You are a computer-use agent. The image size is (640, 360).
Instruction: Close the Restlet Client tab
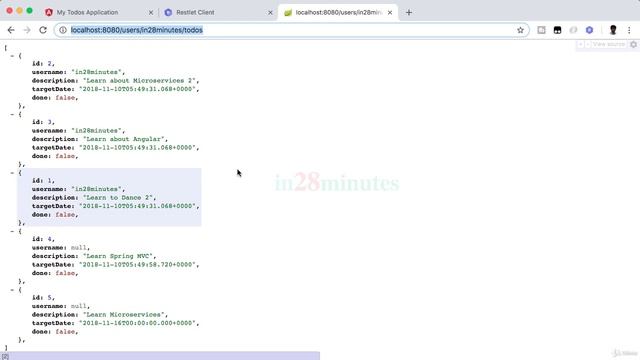pos(270,13)
